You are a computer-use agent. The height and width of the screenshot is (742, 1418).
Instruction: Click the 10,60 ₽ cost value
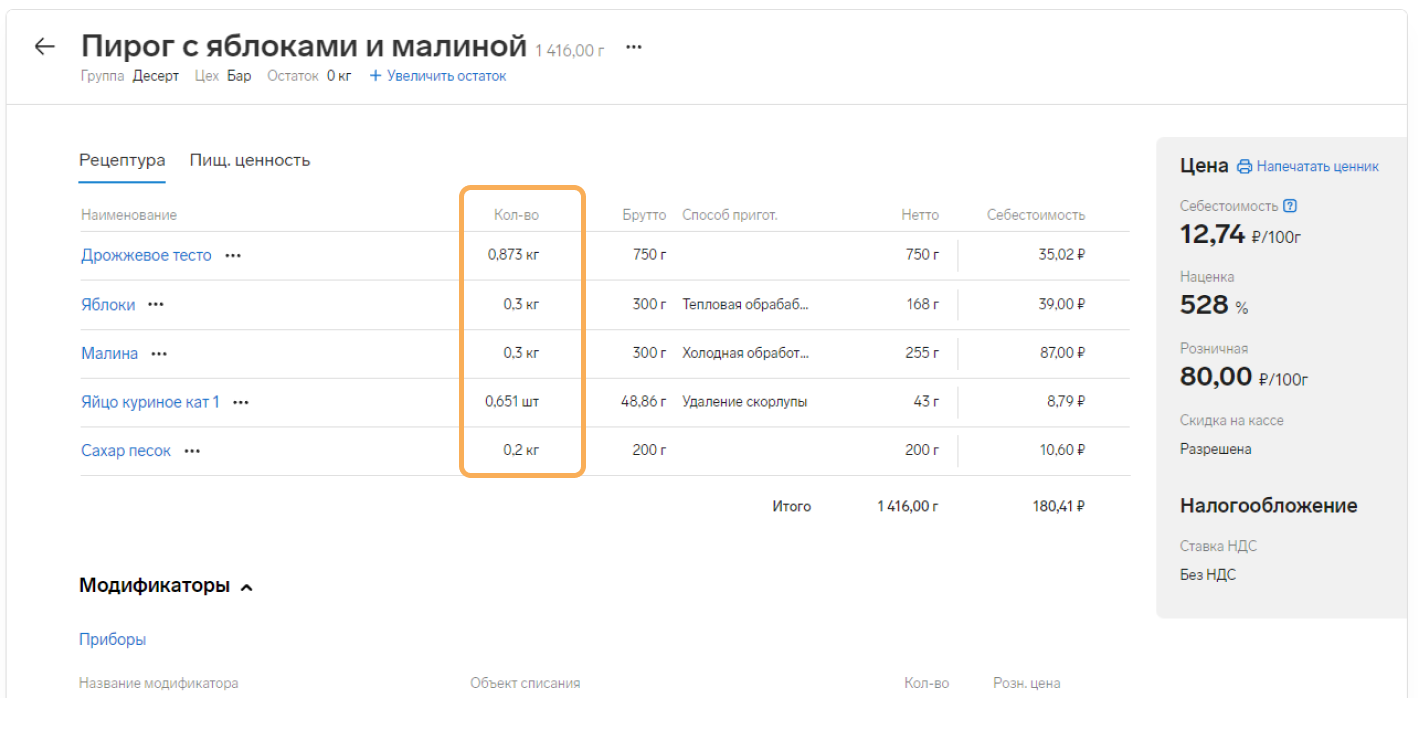[1063, 451]
